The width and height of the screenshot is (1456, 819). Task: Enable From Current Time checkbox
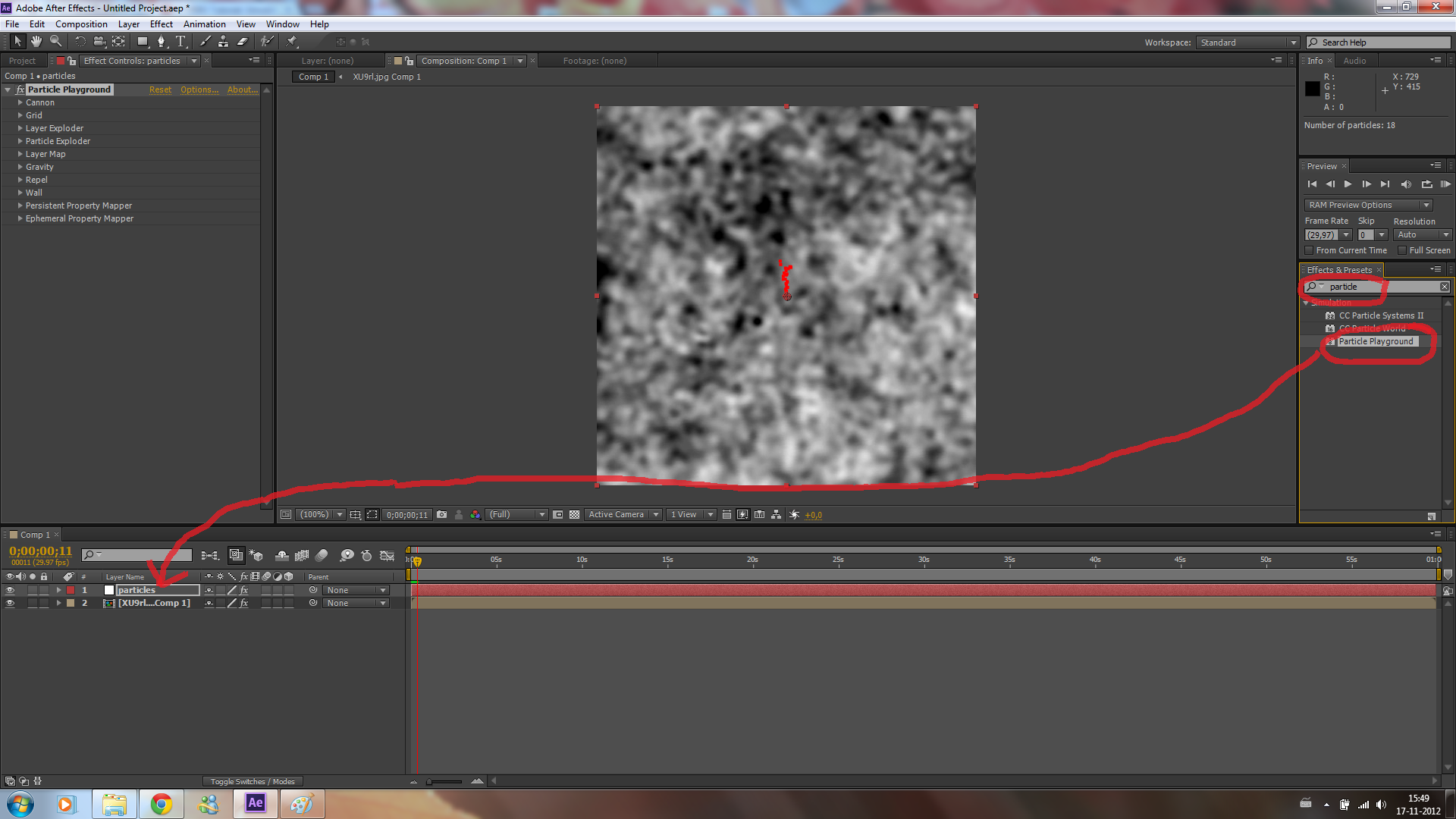[x=1309, y=250]
